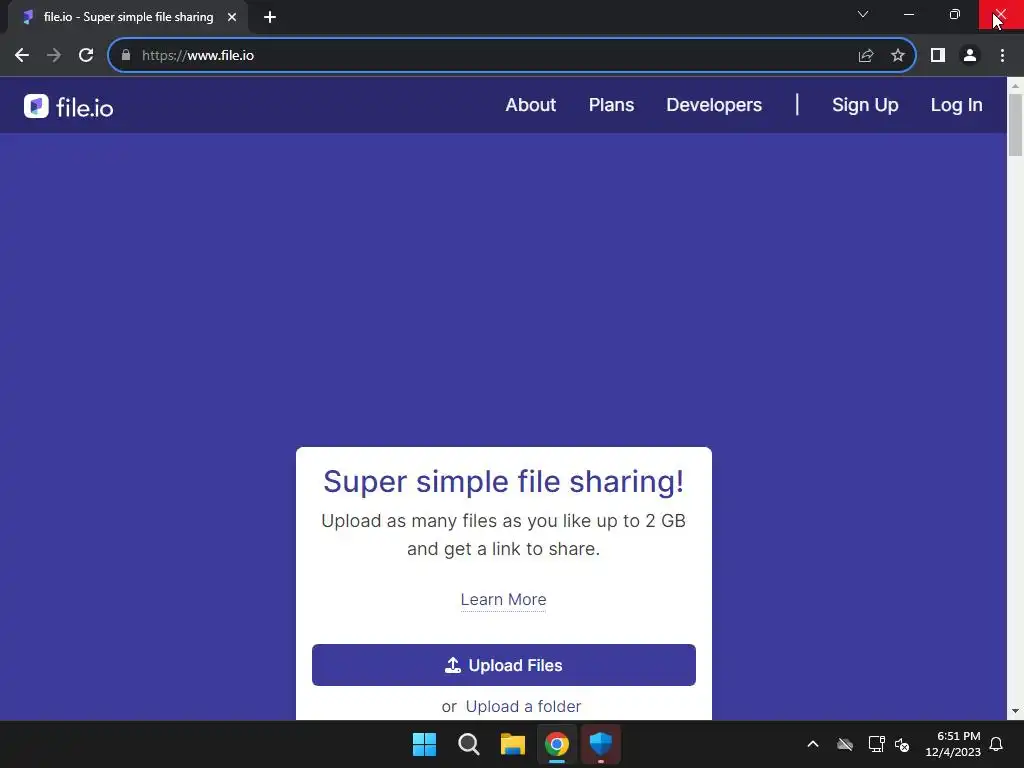View site info via the lock icon
The image size is (1024, 768).
126,56
